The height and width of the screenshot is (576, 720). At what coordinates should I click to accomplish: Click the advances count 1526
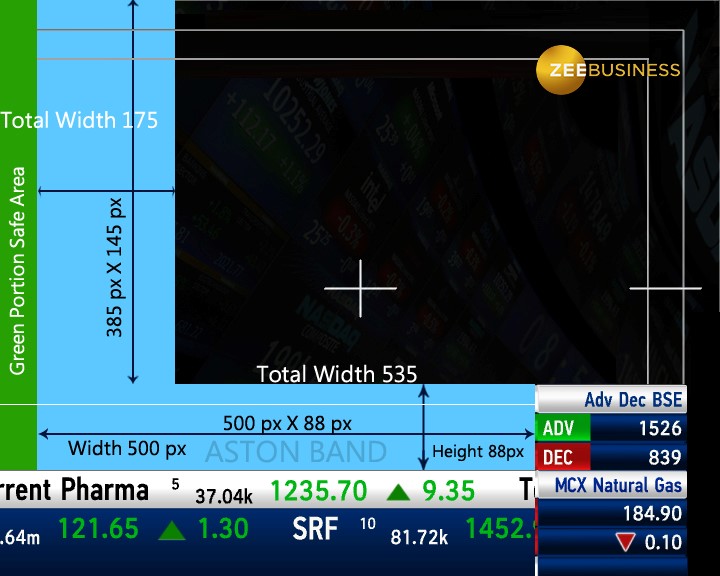658,429
